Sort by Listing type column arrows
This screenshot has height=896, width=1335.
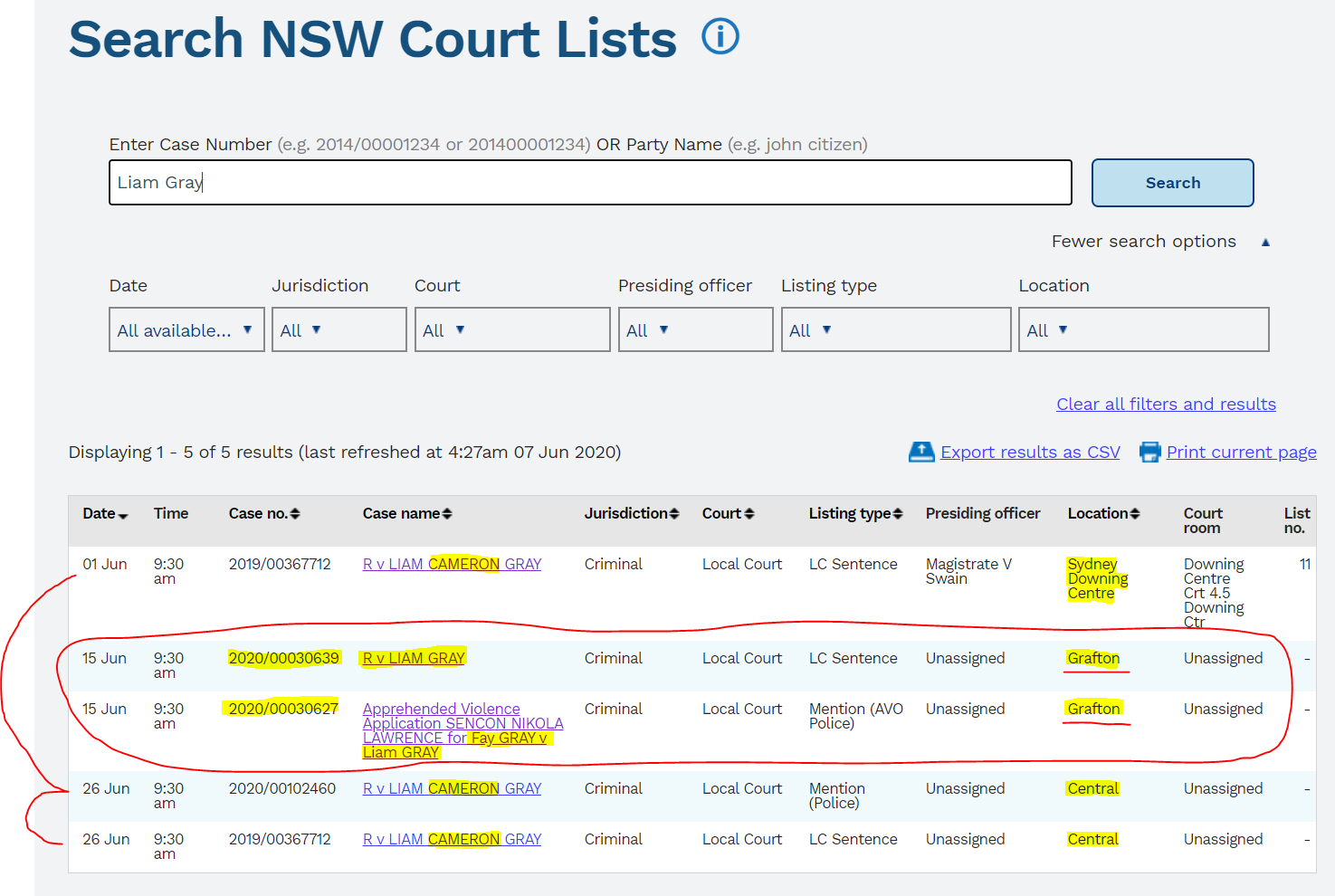click(898, 514)
